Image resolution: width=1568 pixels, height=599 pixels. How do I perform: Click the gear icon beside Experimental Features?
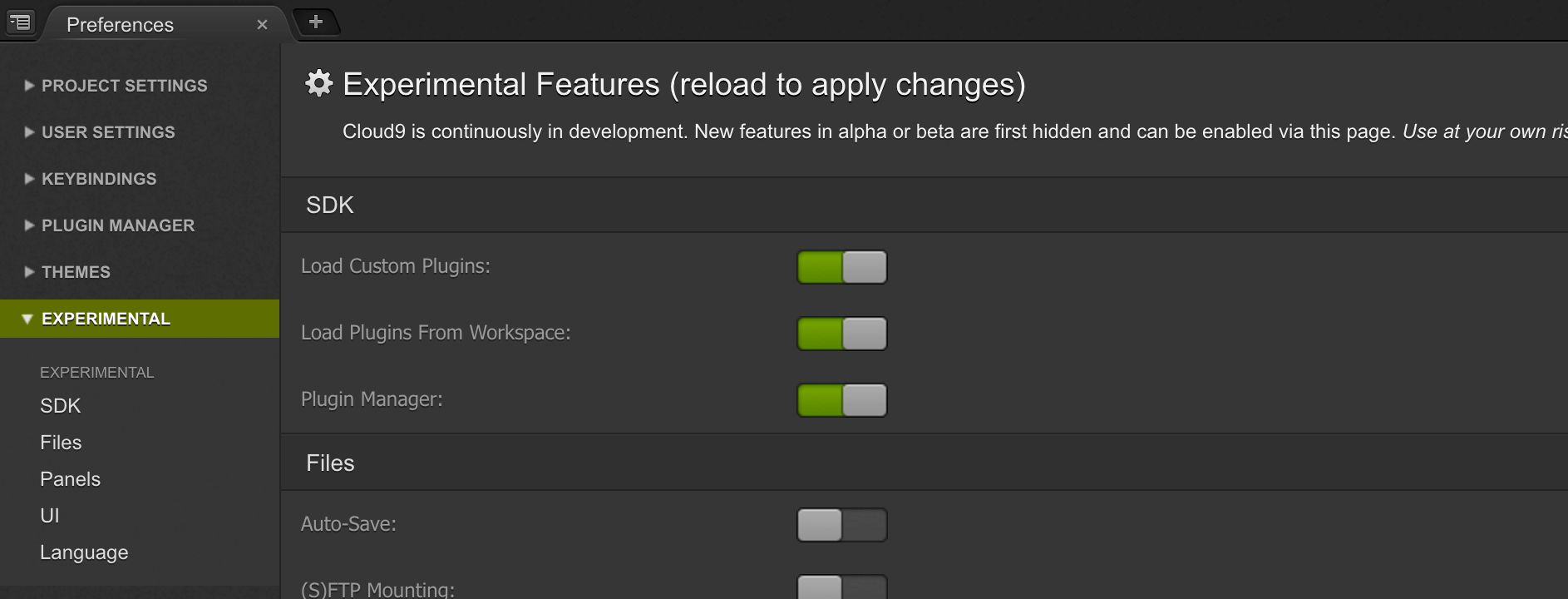[x=319, y=83]
